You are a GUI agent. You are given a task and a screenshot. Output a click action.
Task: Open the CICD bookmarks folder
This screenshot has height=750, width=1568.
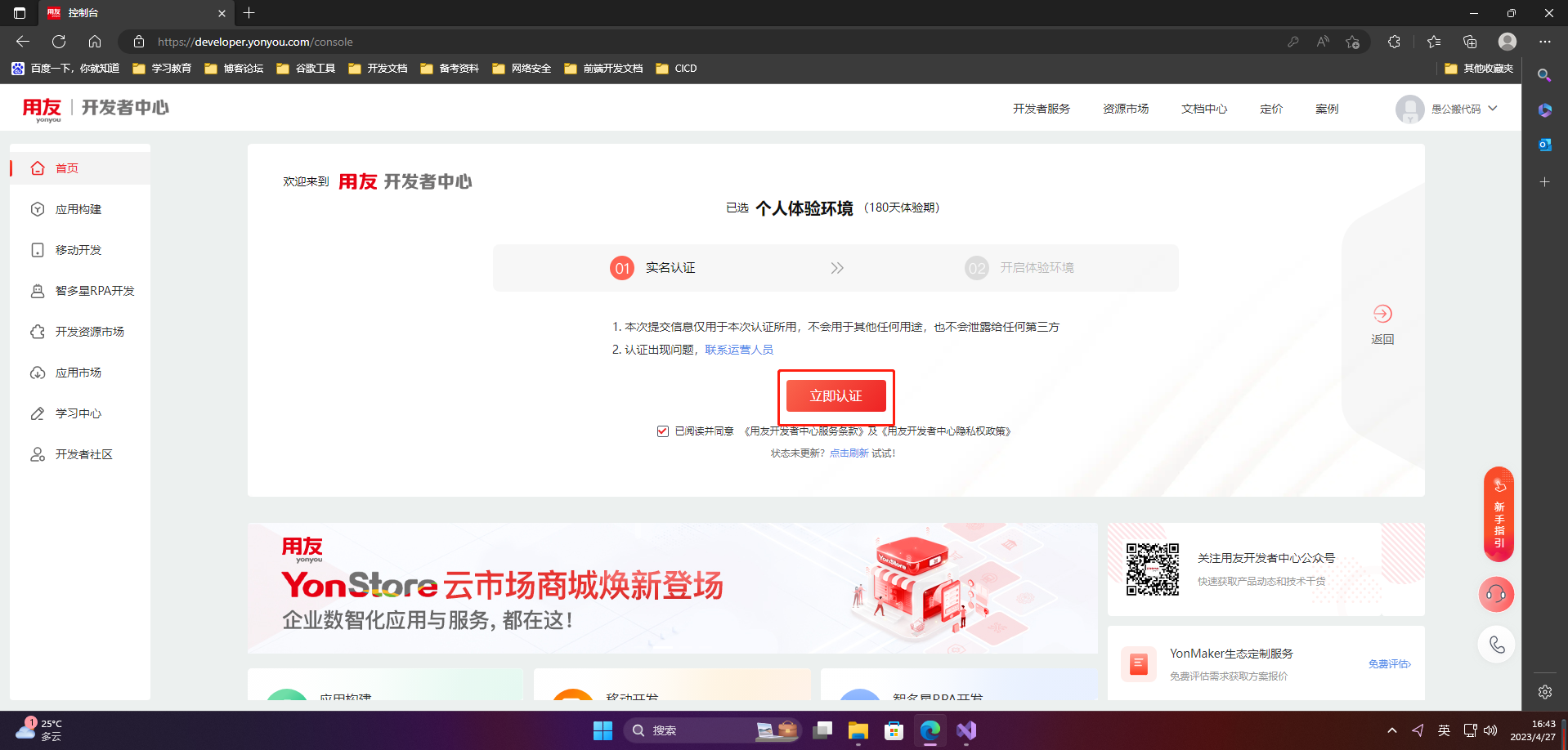(676, 69)
